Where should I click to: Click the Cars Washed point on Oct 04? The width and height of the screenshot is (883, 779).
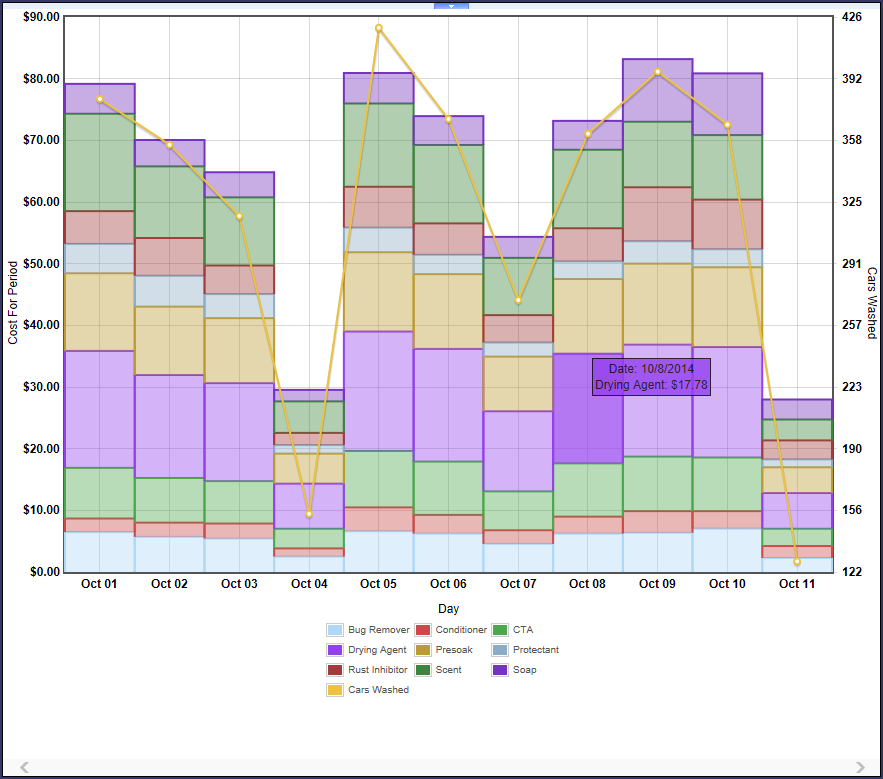[x=309, y=514]
